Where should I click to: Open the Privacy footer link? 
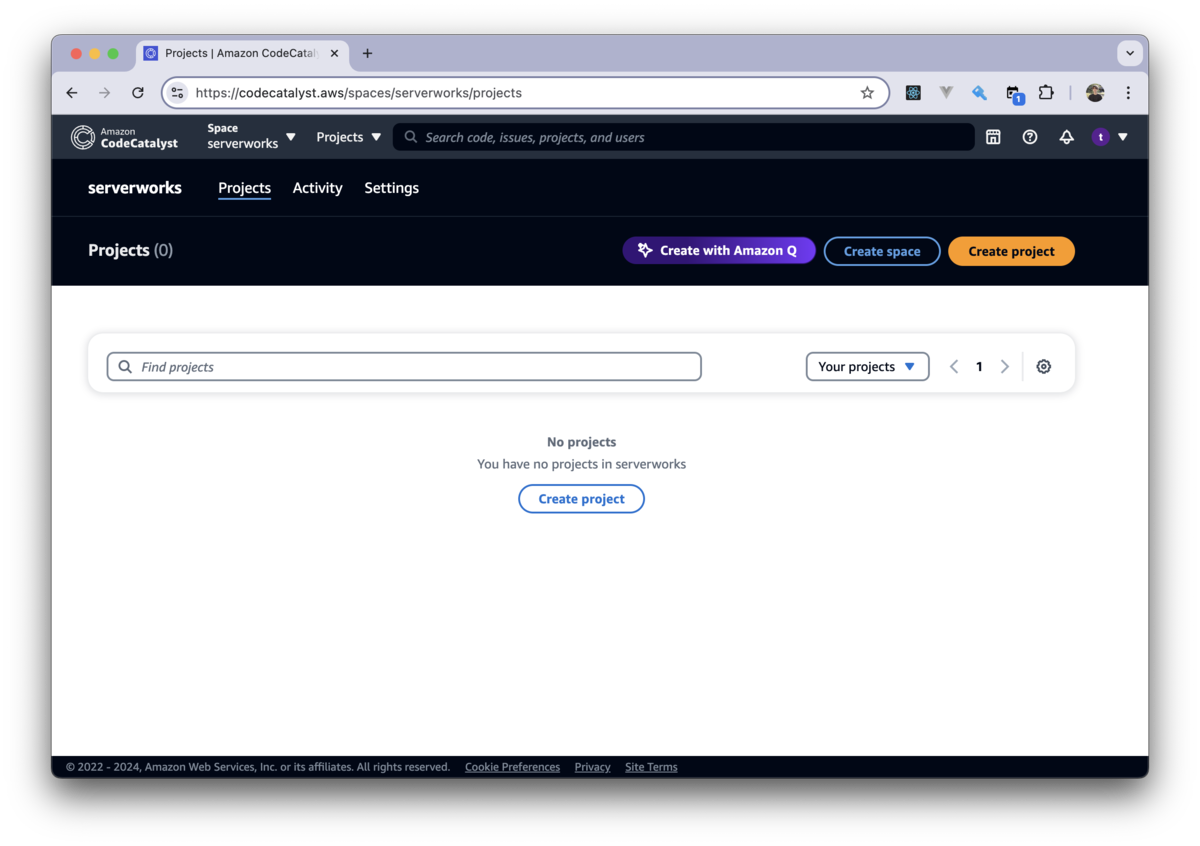592,767
